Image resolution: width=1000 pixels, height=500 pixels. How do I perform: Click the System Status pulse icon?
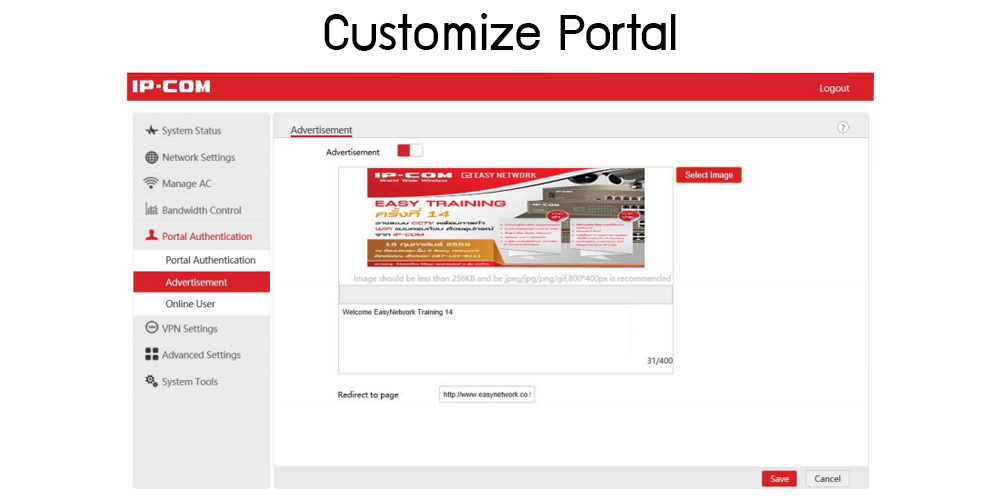tap(151, 131)
